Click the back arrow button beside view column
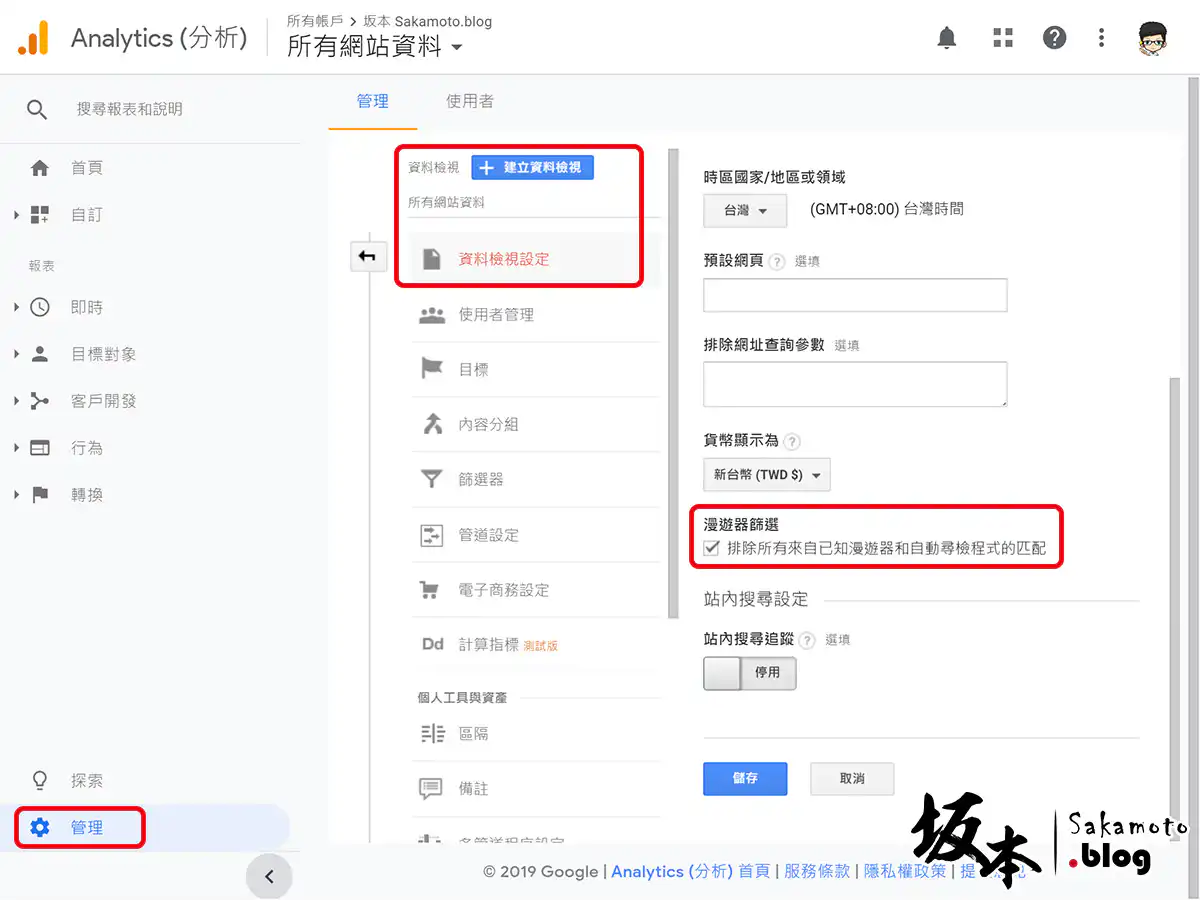 click(367, 257)
